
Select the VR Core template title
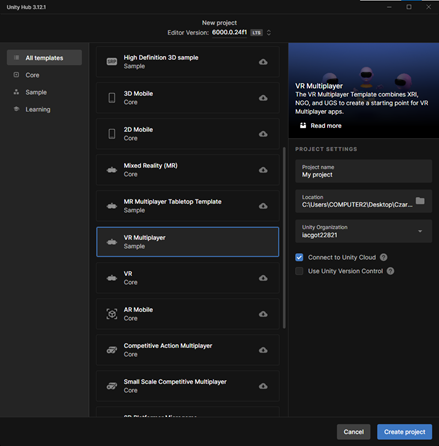click(x=128, y=274)
